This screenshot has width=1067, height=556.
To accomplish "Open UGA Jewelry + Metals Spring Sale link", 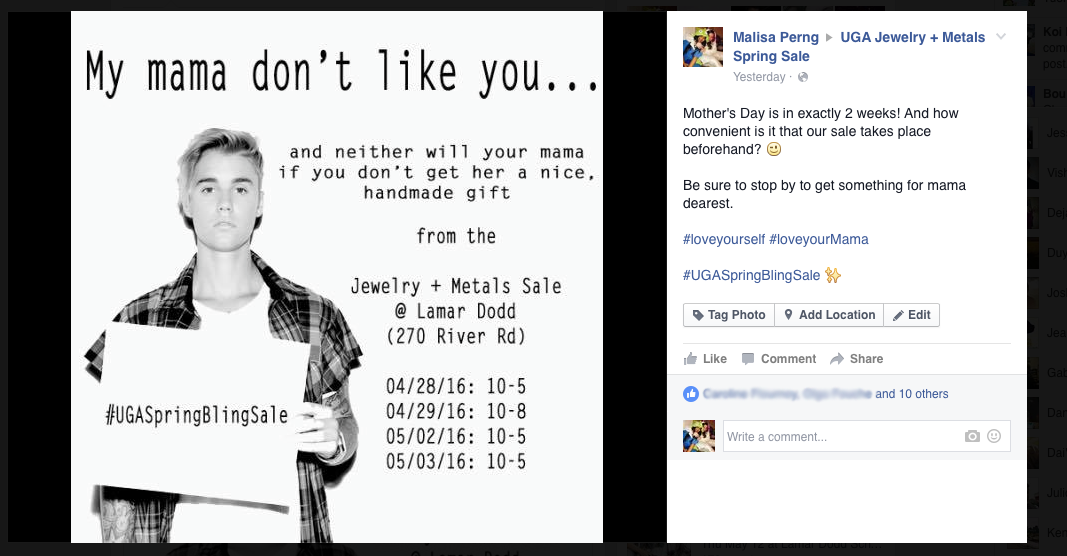I will [x=859, y=47].
